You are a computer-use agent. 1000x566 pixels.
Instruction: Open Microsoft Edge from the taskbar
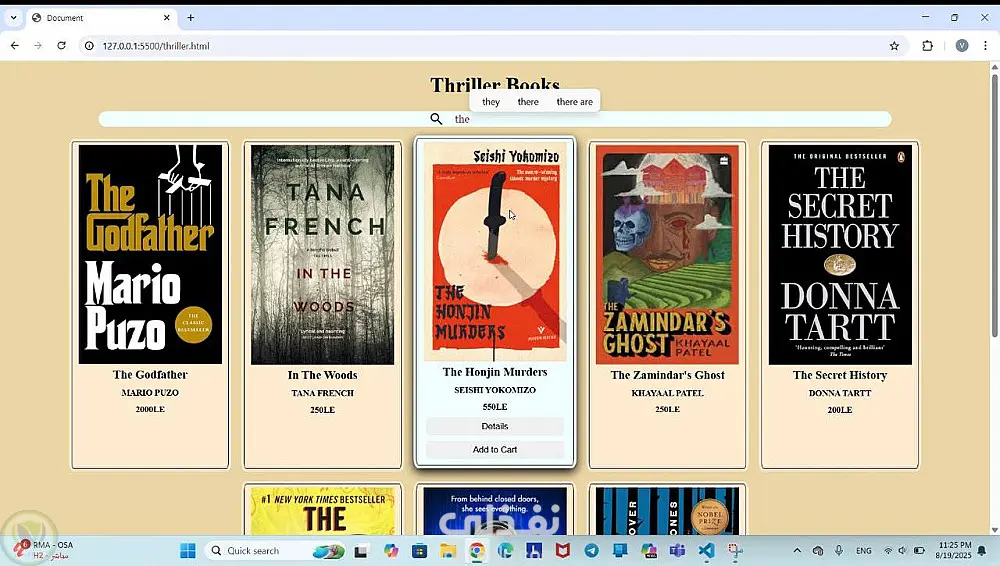pos(506,550)
